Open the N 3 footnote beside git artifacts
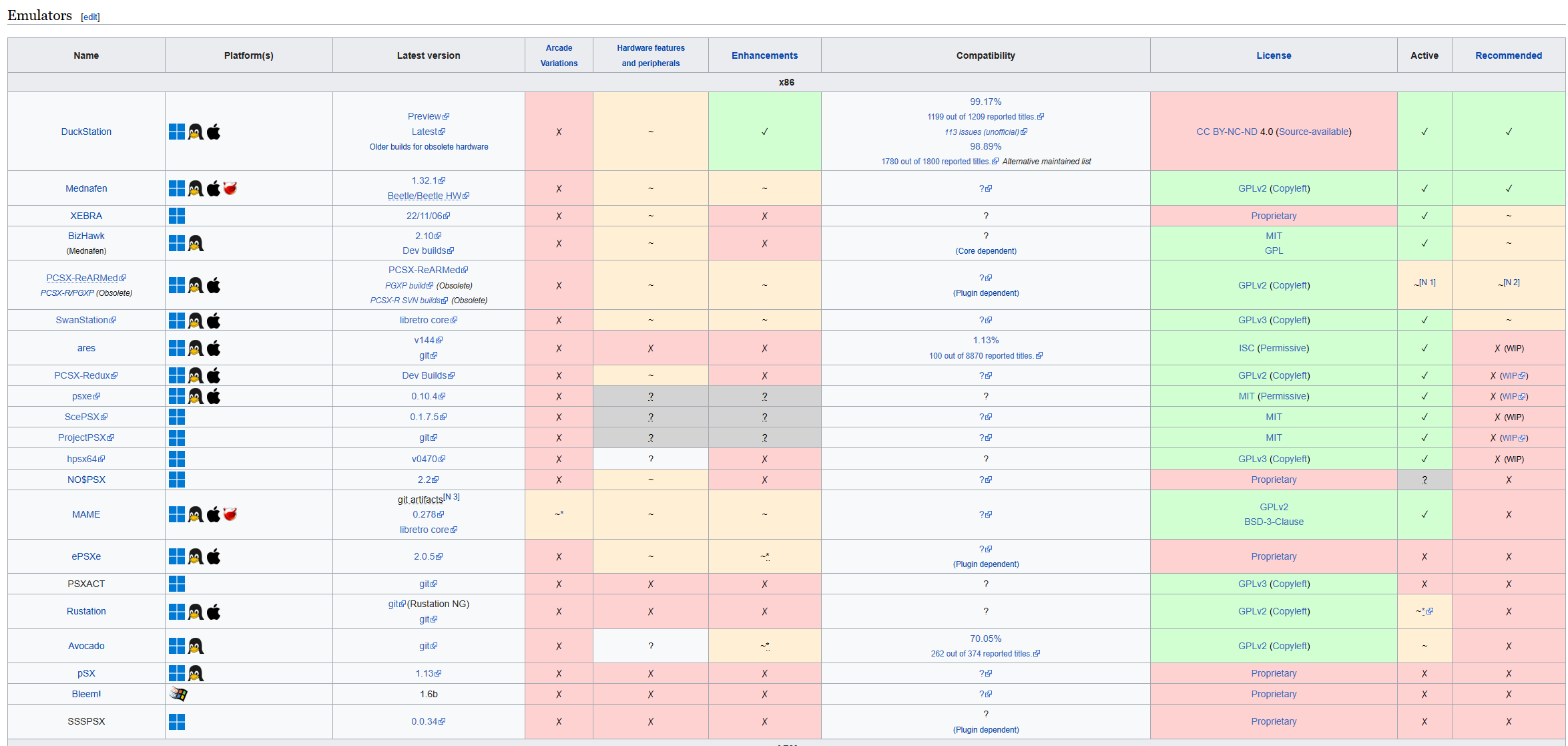The width and height of the screenshot is (1568, 746). click(x=452, y=497)
